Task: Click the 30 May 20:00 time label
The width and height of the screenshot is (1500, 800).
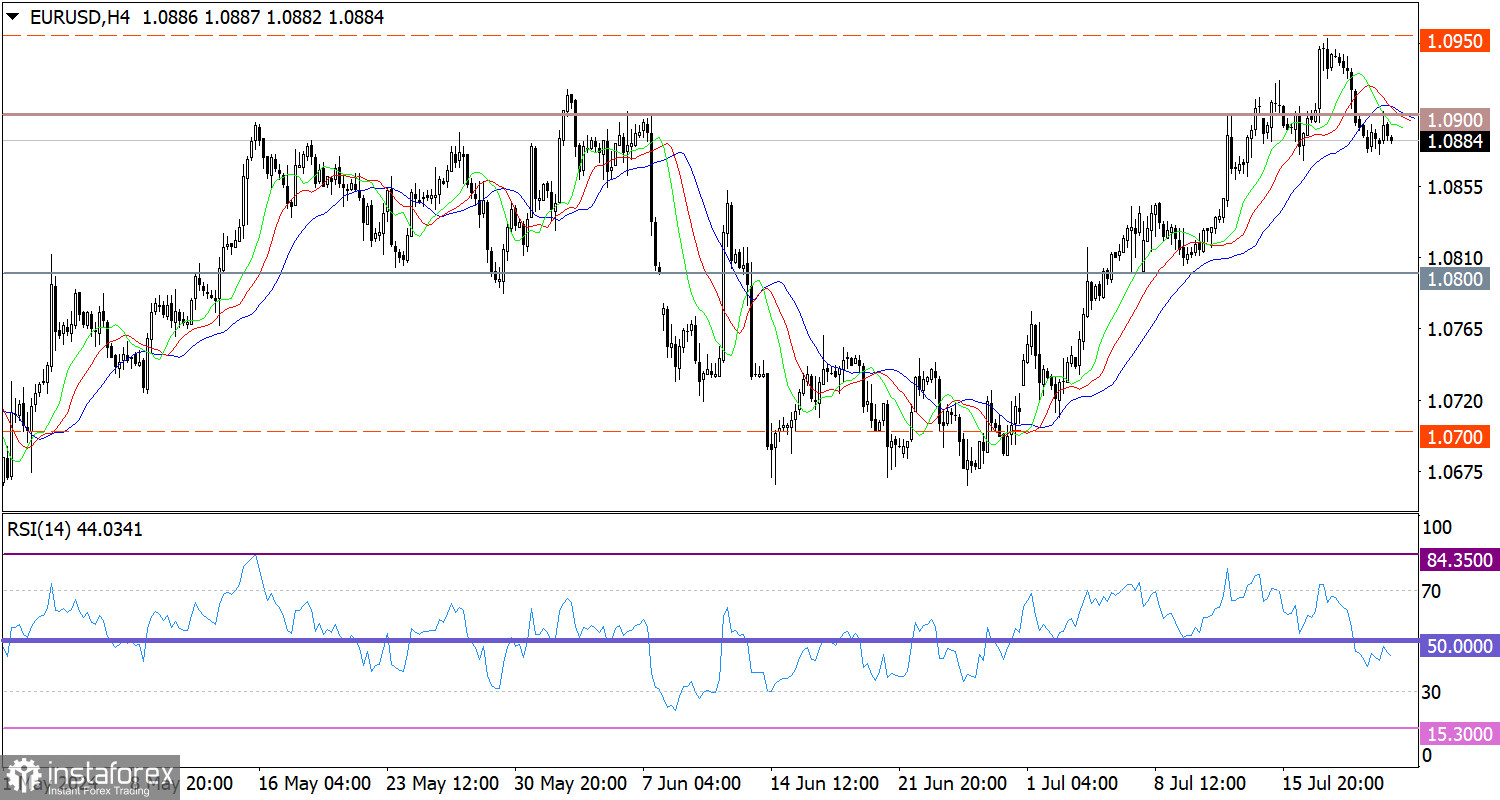Action: pos(572,782)
